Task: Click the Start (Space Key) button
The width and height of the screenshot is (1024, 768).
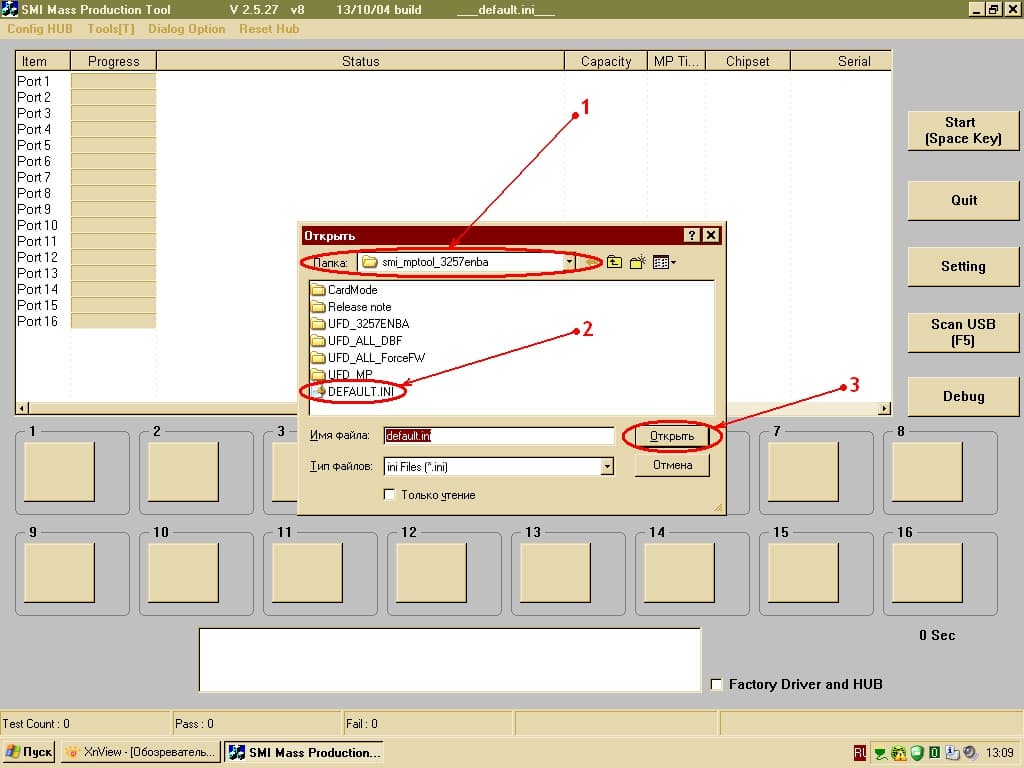Action: click(x=963, y=131)
